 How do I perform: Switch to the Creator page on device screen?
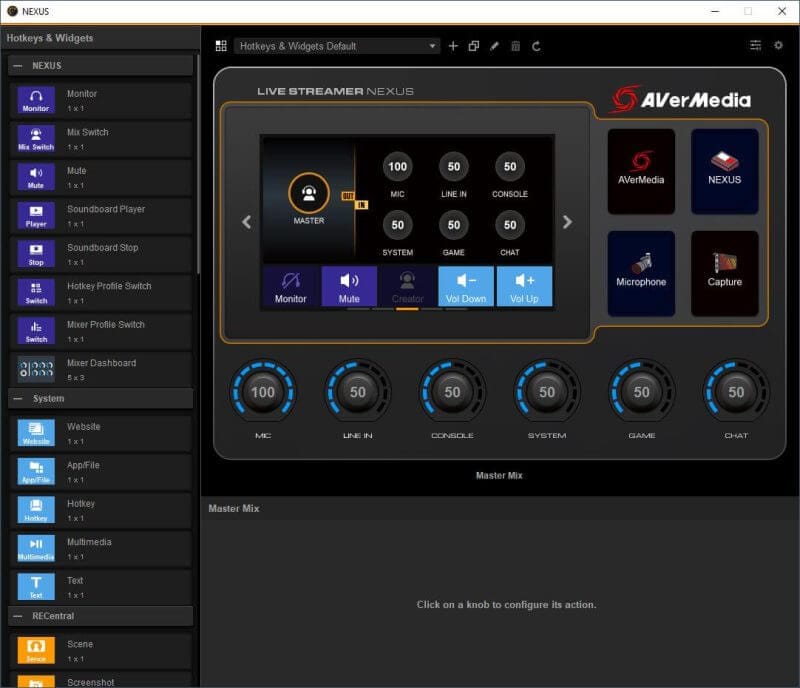407,286
